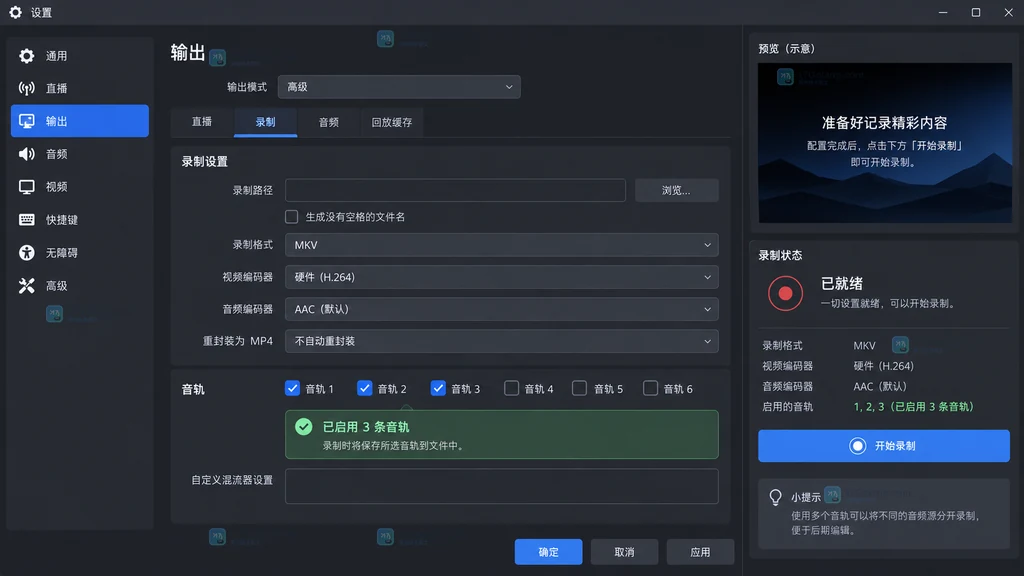Click the preview thumbnail image
The image size is (1024, 576).
885,143
